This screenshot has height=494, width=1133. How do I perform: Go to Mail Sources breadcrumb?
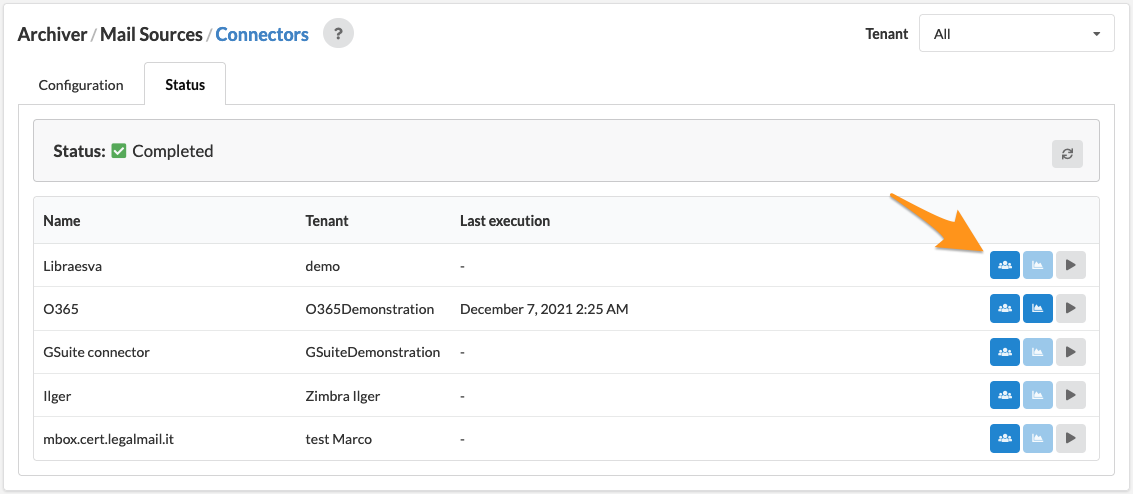(x=151, y=34)
